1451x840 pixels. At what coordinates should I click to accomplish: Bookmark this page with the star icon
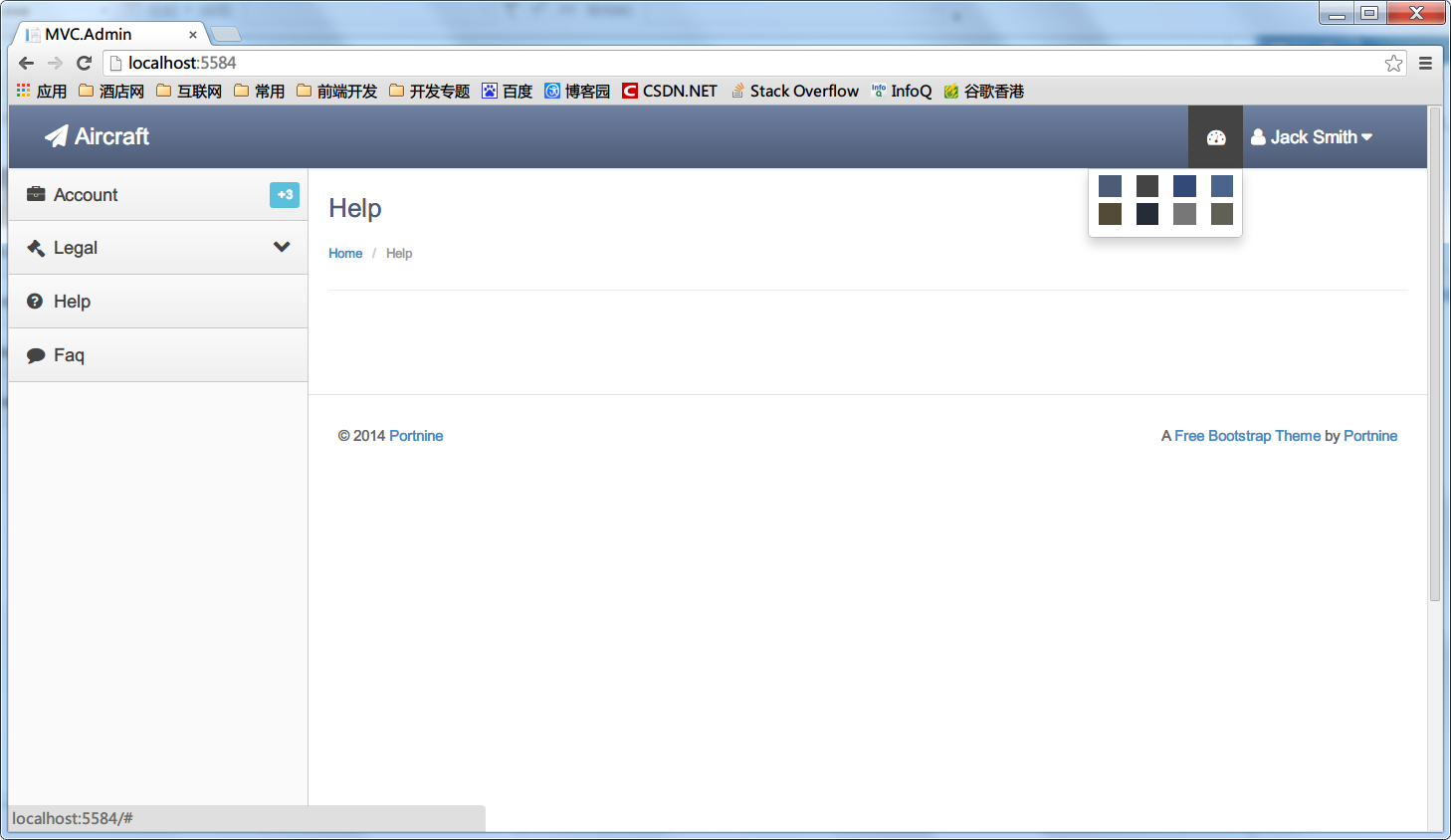pyautogui.click(x=1393, y=63)
